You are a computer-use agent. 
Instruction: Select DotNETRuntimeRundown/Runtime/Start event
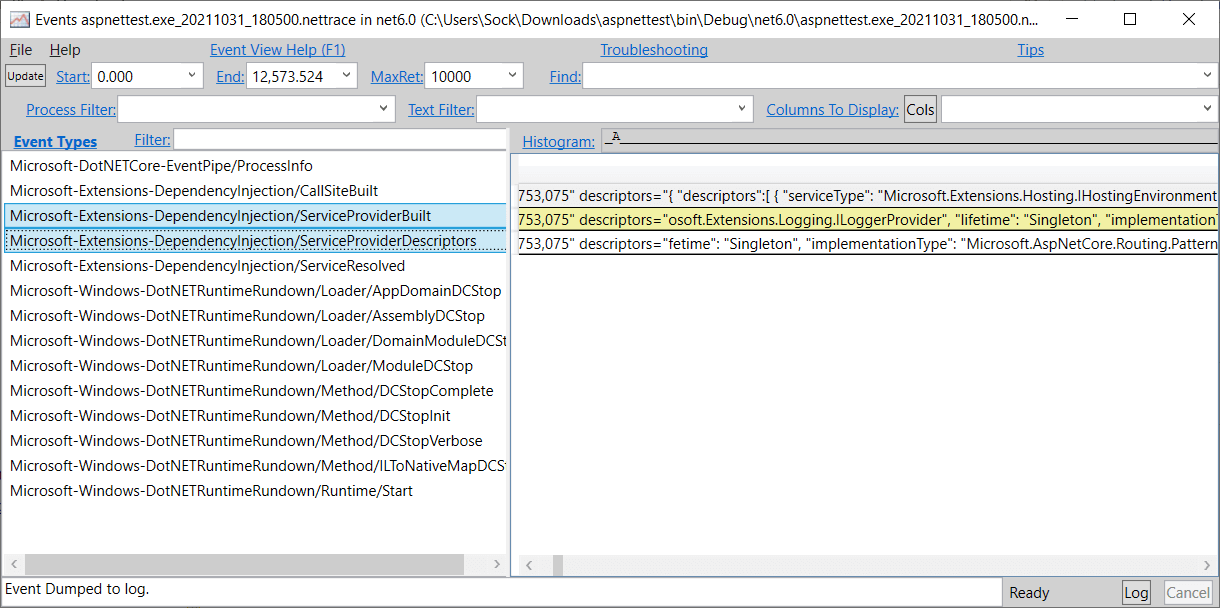pos(255,491)
